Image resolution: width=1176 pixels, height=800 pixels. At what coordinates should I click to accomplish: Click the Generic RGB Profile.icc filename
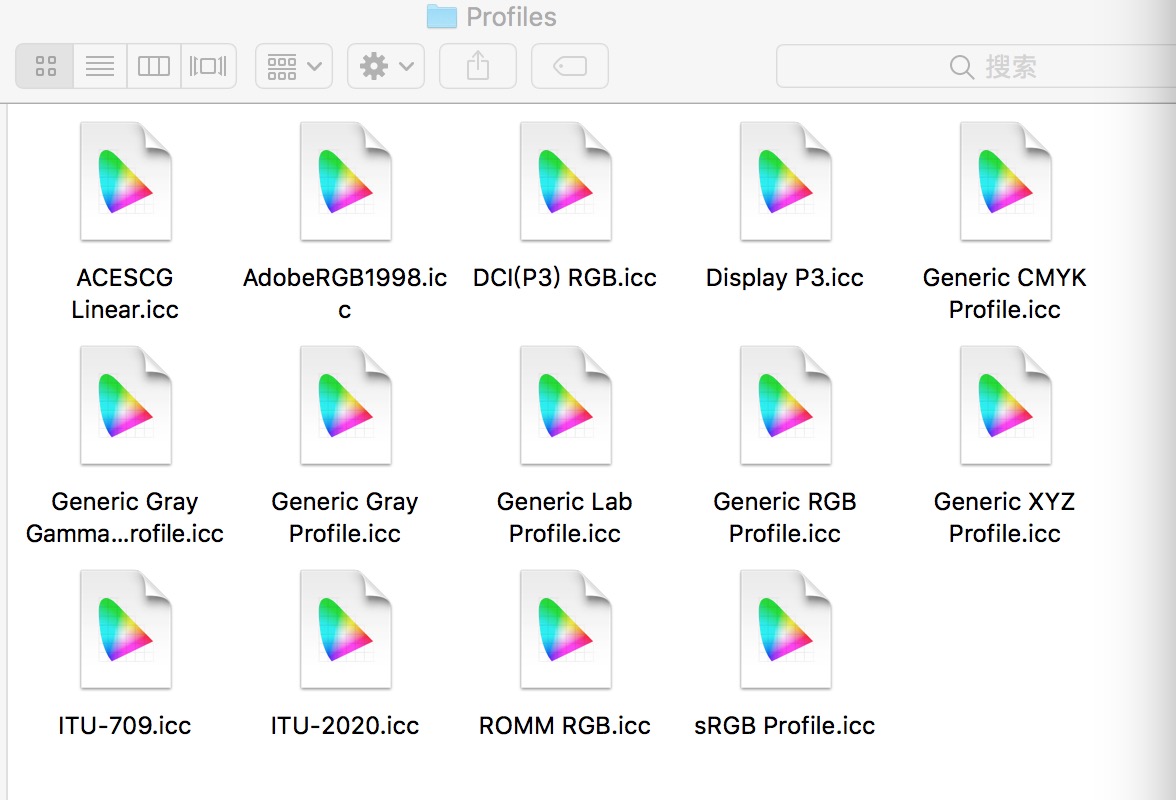click(x=785, y=517)
